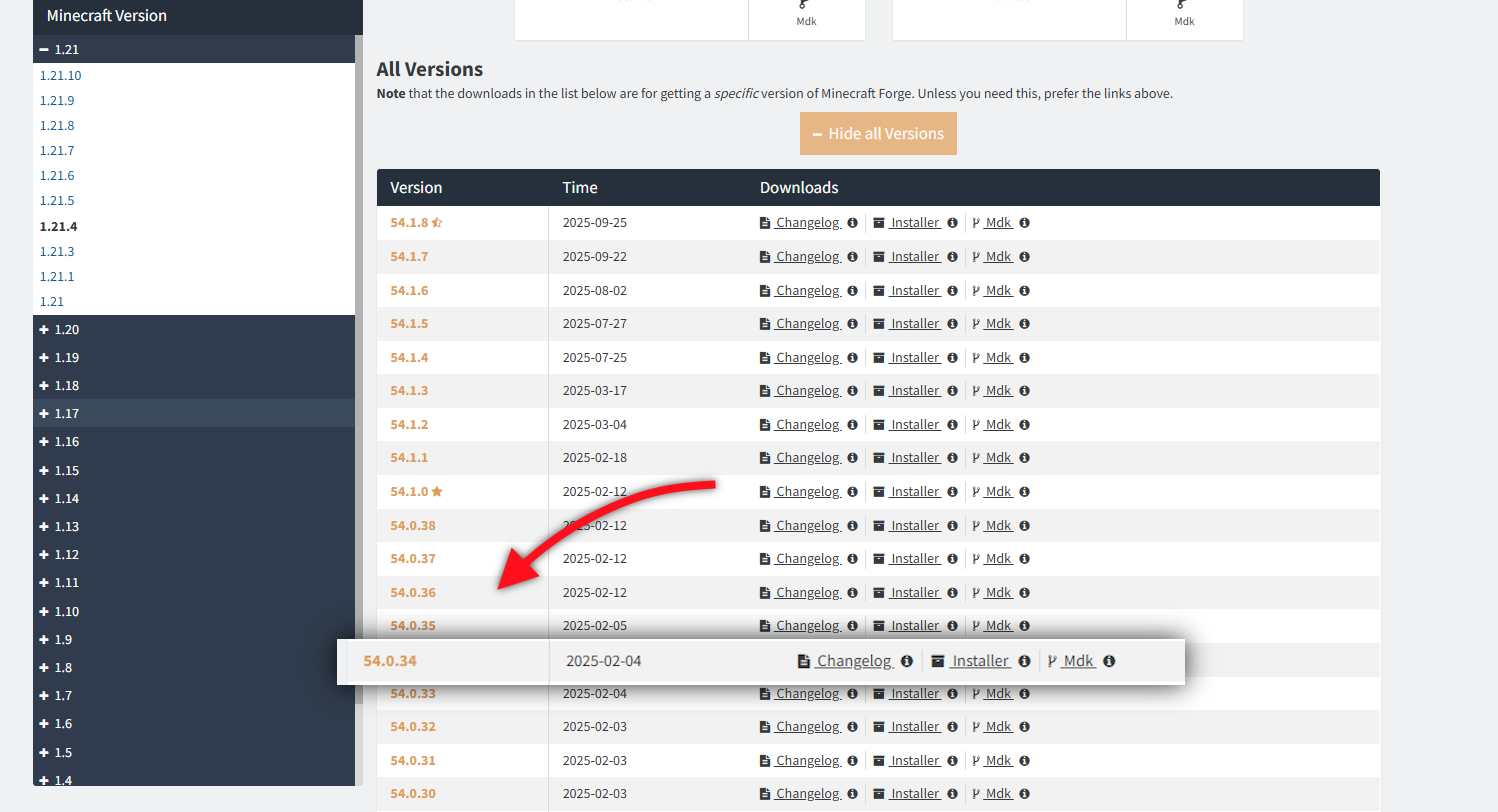Click info icon beside 54.0.38 Installer
This screenshot has height=812, width=1498.
pyautogui.click(x=952, y=526)
